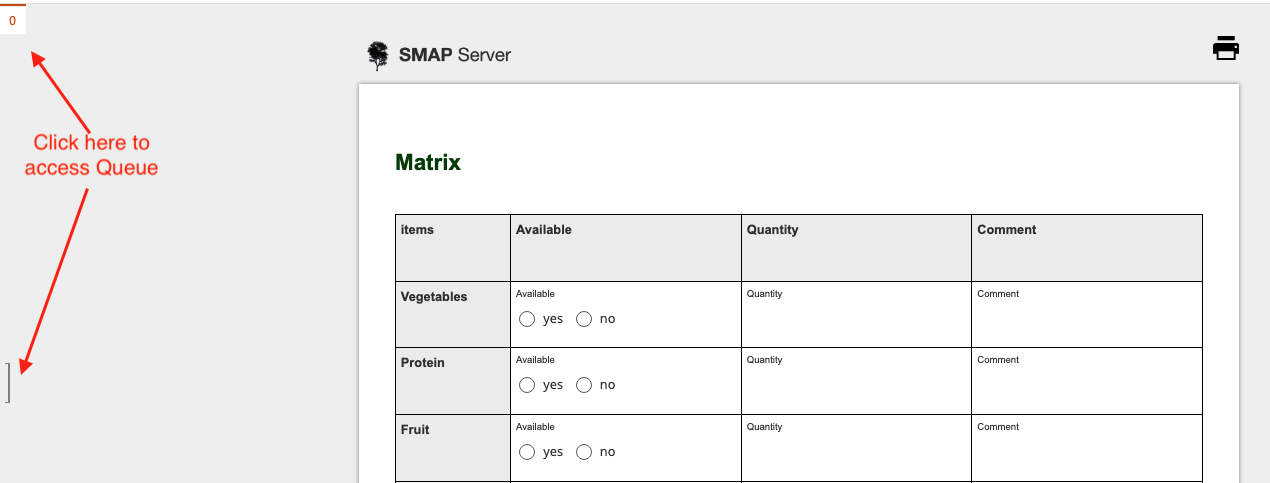
Task: Select no for Protein Available
Action: pos(584,385)
